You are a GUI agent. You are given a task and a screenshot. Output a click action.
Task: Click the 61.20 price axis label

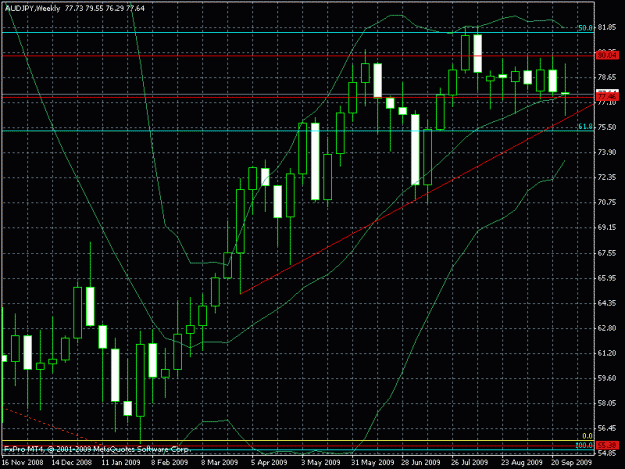607,353
